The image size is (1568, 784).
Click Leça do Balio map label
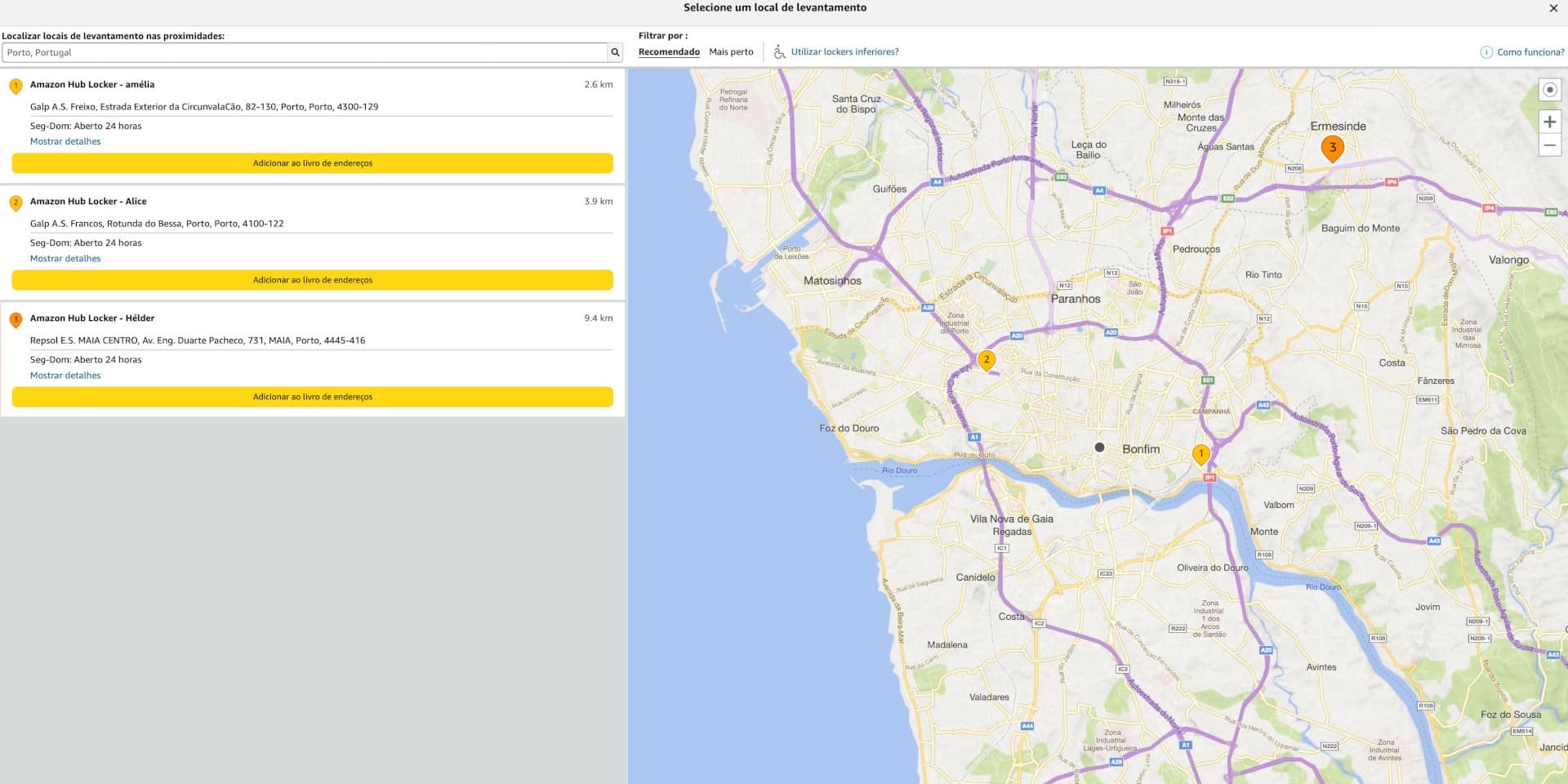pyautogui.click(x=1089, y=149)
